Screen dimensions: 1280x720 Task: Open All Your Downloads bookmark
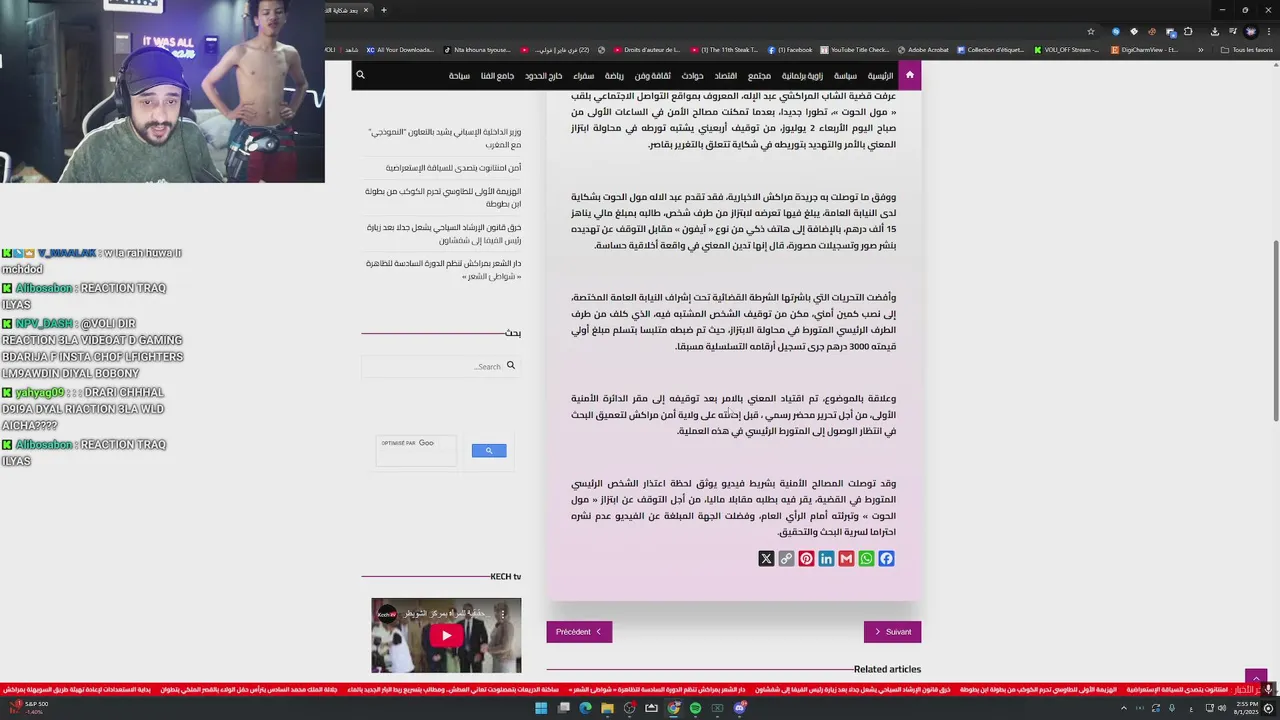coord(400,50)
